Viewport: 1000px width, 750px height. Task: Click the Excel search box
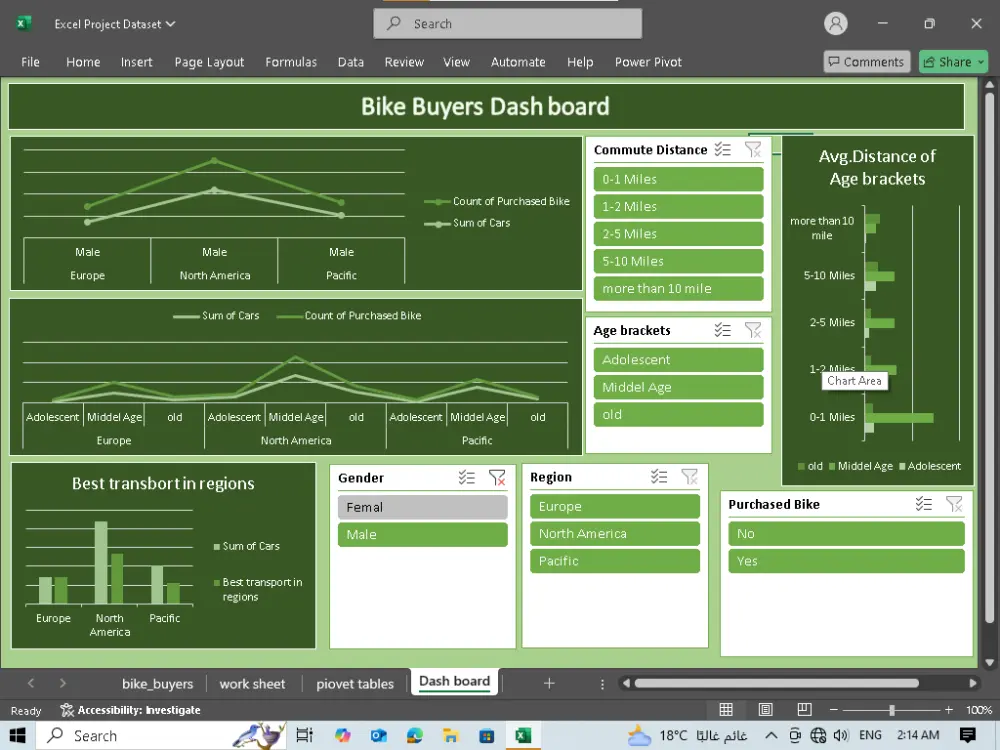coord(508,24)
